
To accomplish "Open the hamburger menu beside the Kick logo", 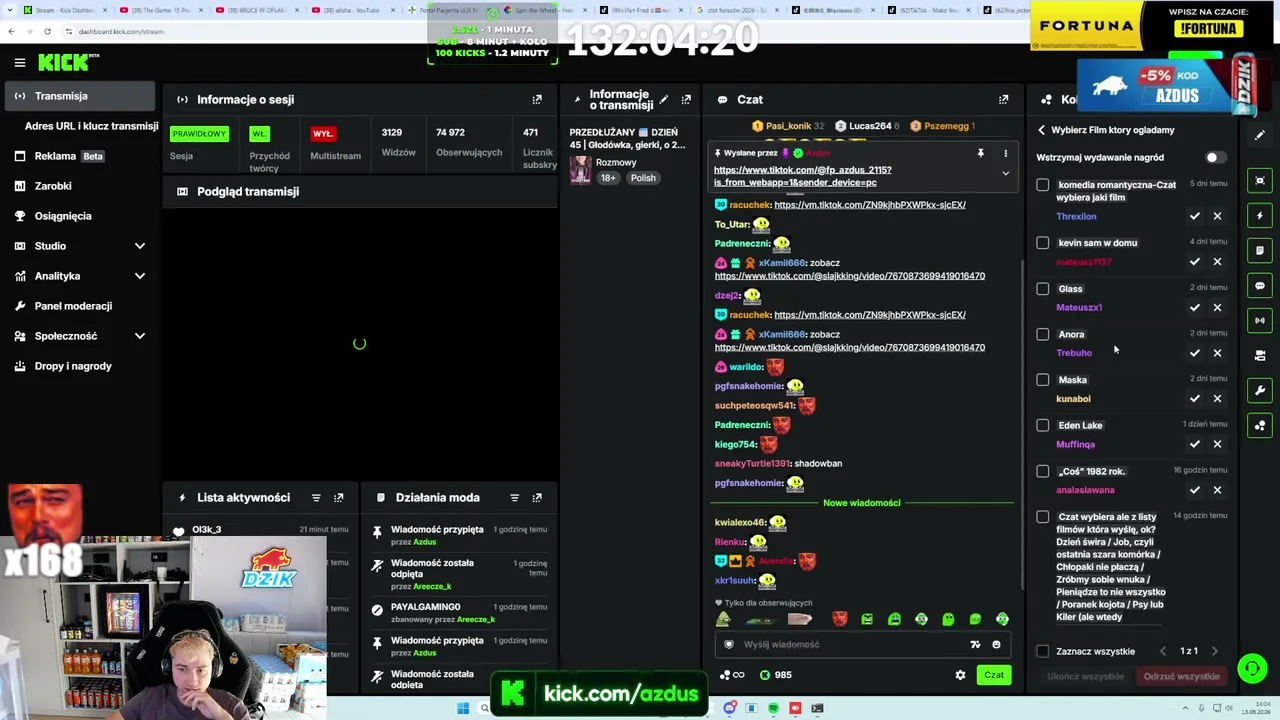I will [x=19, y=63].
